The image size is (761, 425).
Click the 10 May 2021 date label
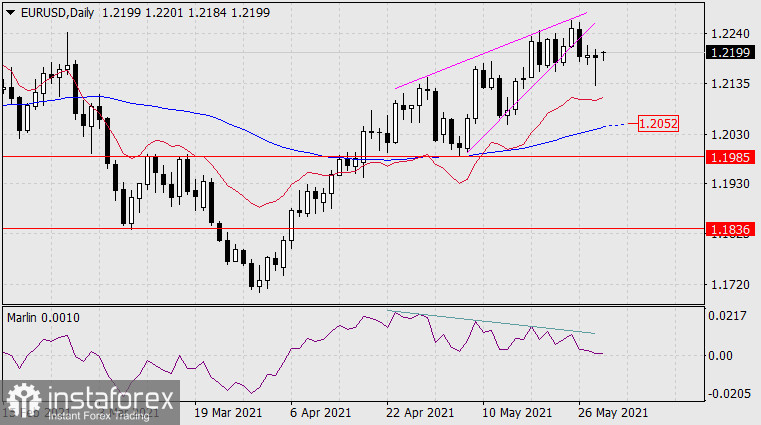[x=518, y=412]
